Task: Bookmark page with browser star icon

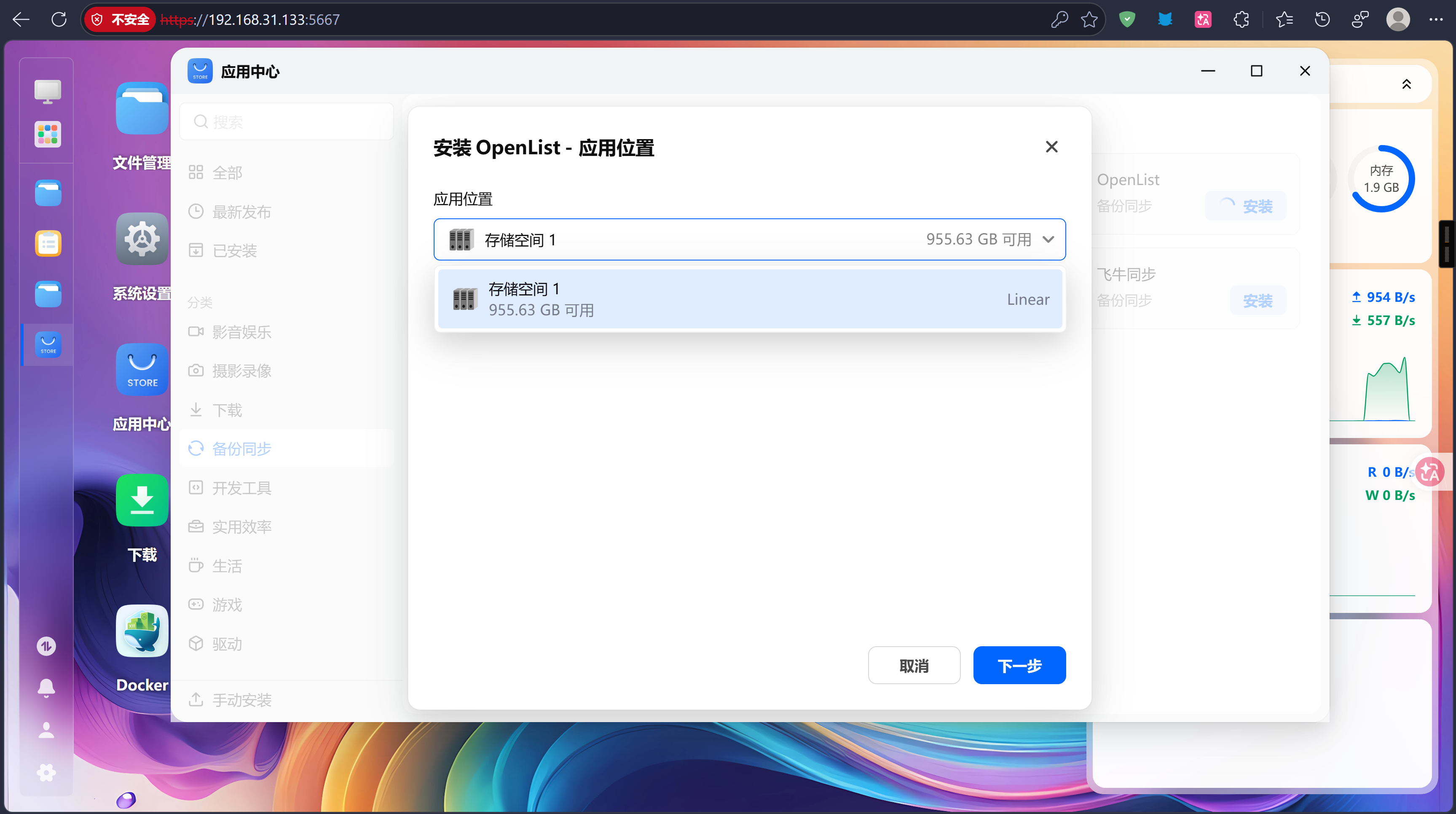Action: tap(1089, 20)
